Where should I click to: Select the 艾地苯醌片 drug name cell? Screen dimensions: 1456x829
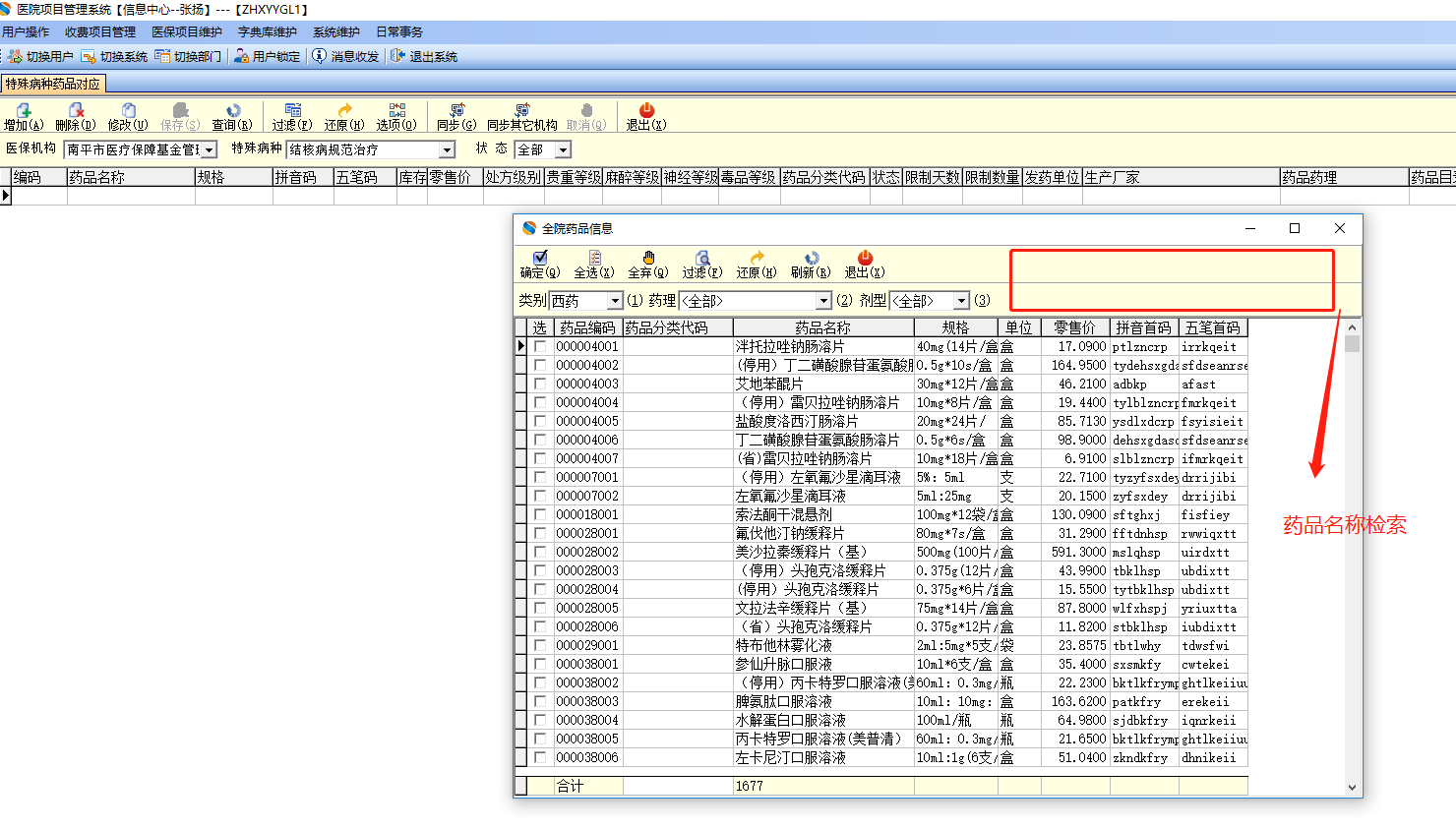823,384
